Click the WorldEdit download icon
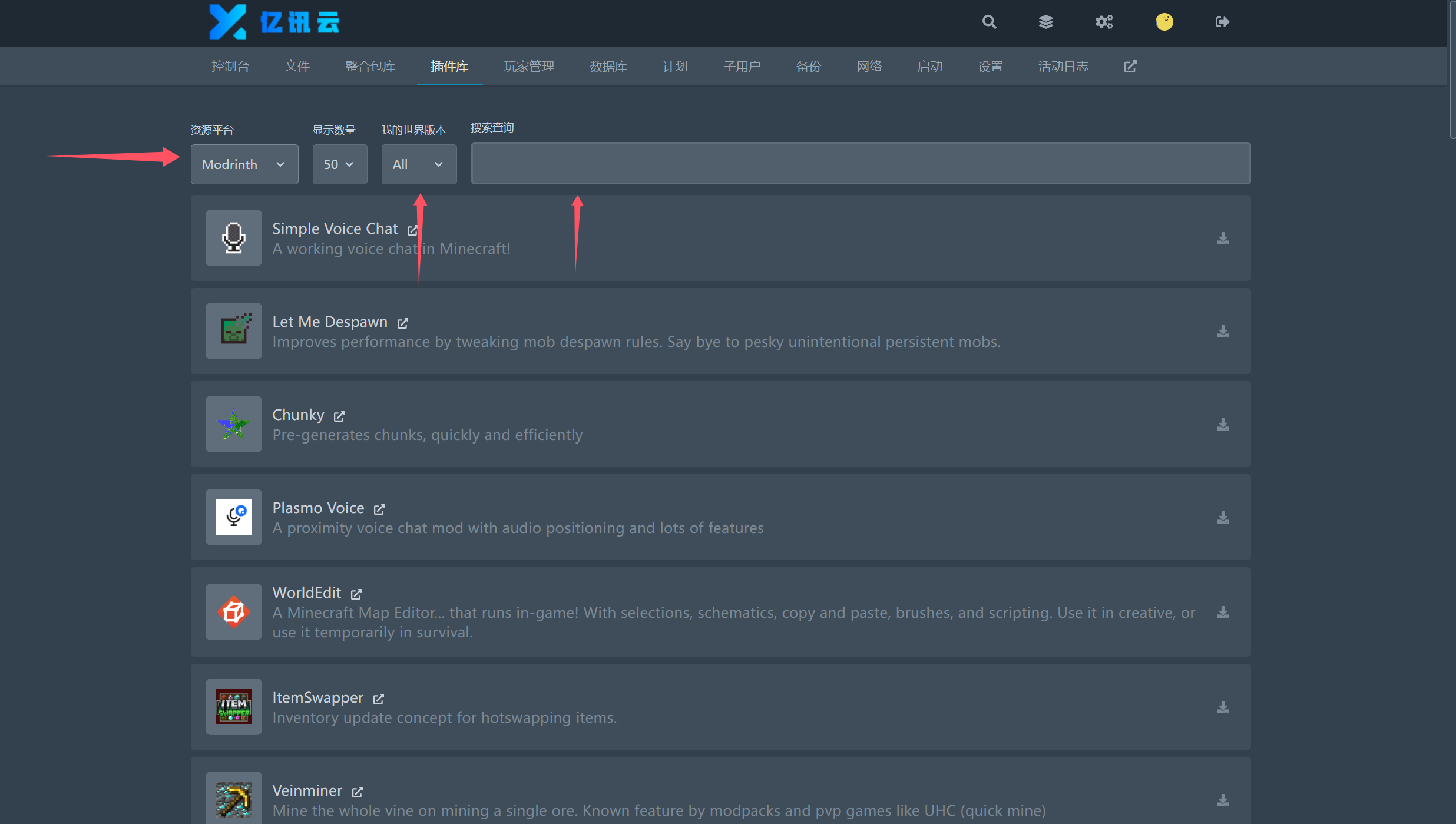This screenshot has width=1456, height=824. pos(1223,612)
